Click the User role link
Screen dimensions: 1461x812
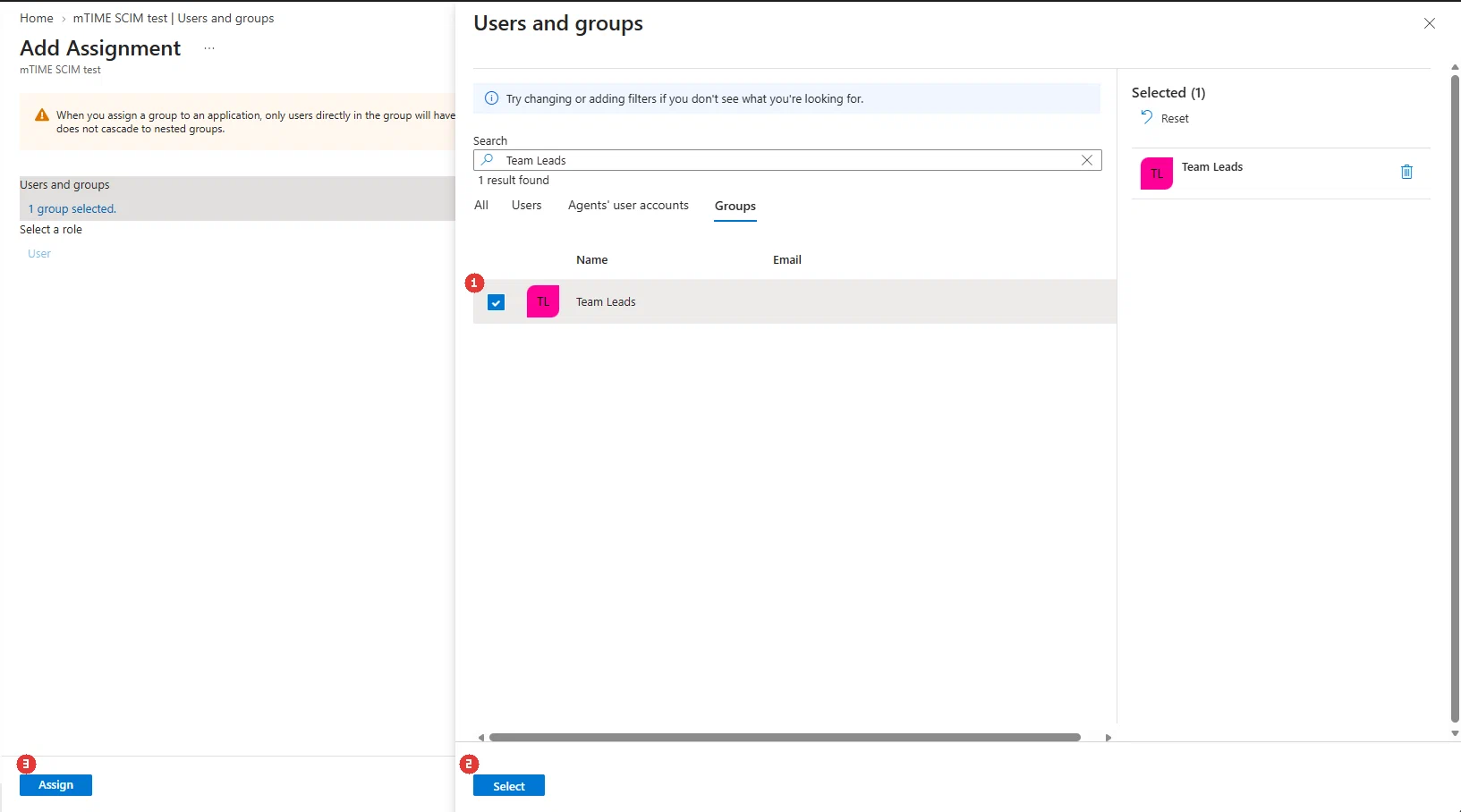click(x=39, y=253)
